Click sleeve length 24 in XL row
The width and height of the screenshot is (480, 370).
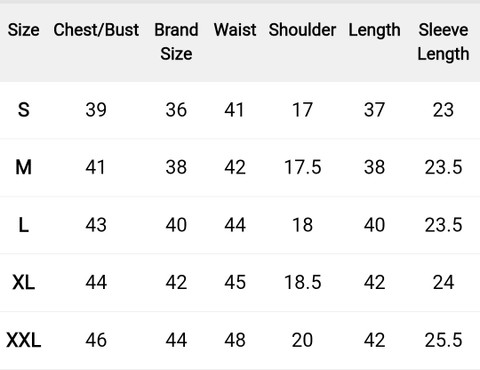click(443, 282)
